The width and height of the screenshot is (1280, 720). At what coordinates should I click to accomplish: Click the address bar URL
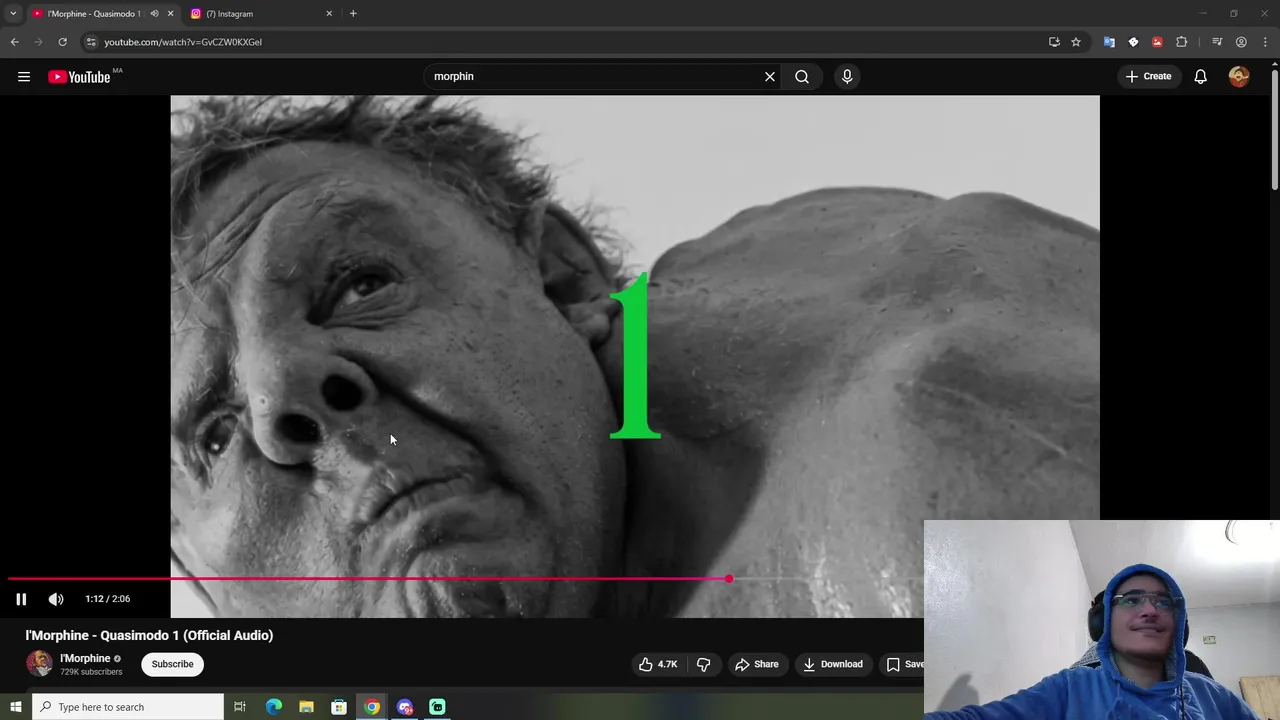point(183,42)
